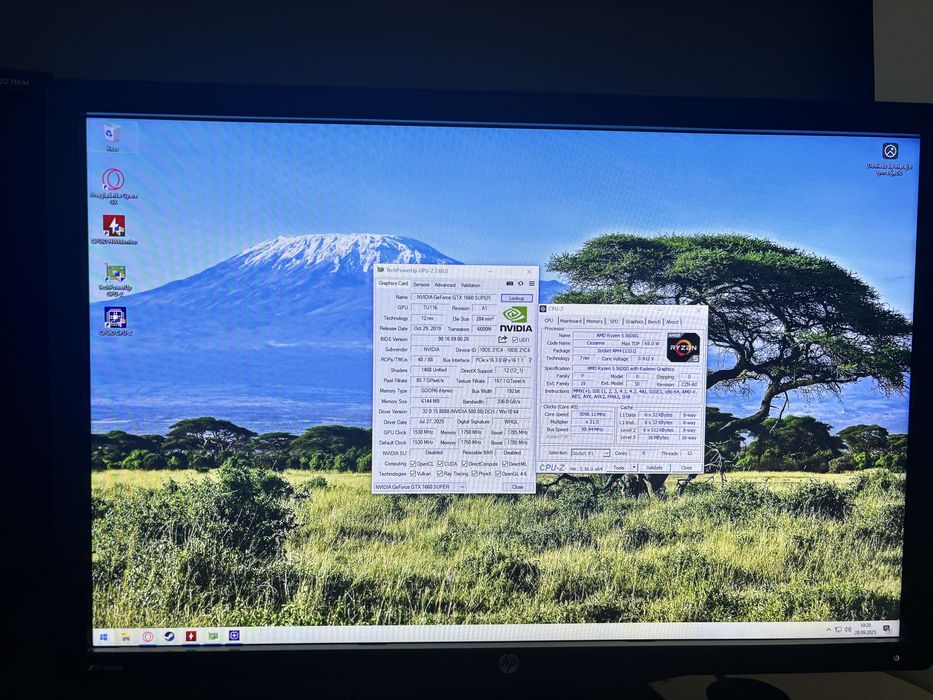Click the Tools button in CPU-Z
Viewport: 933px width, 700px height.
pos(619,468)
